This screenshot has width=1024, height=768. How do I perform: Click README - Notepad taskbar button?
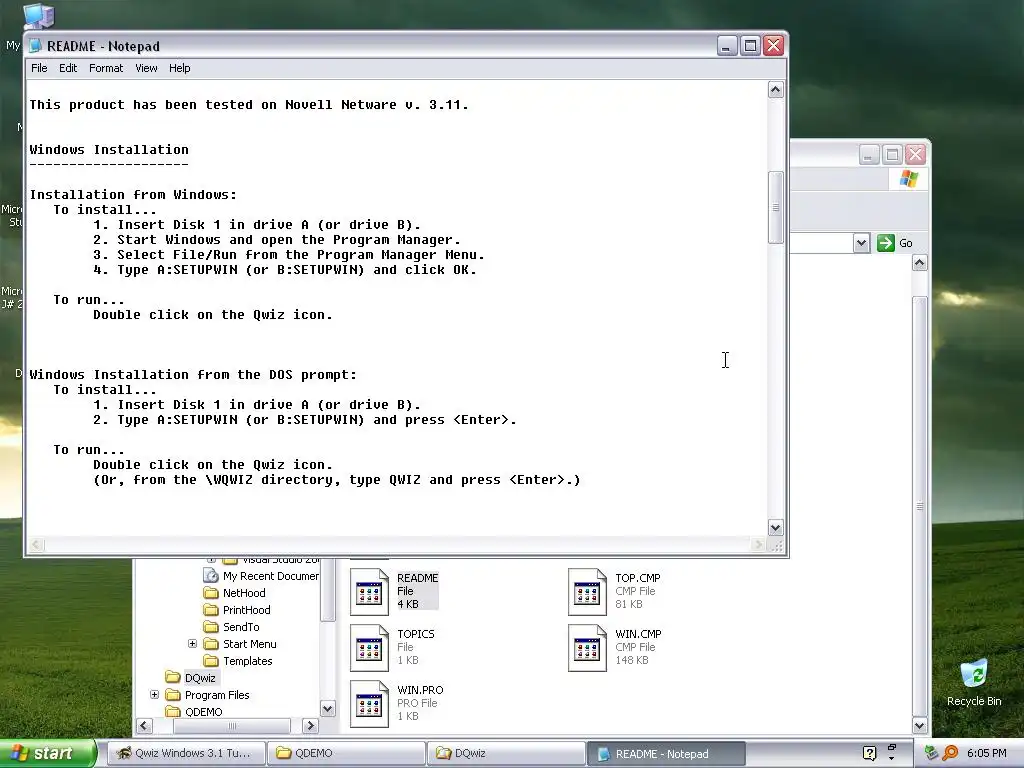click(666, 754)
